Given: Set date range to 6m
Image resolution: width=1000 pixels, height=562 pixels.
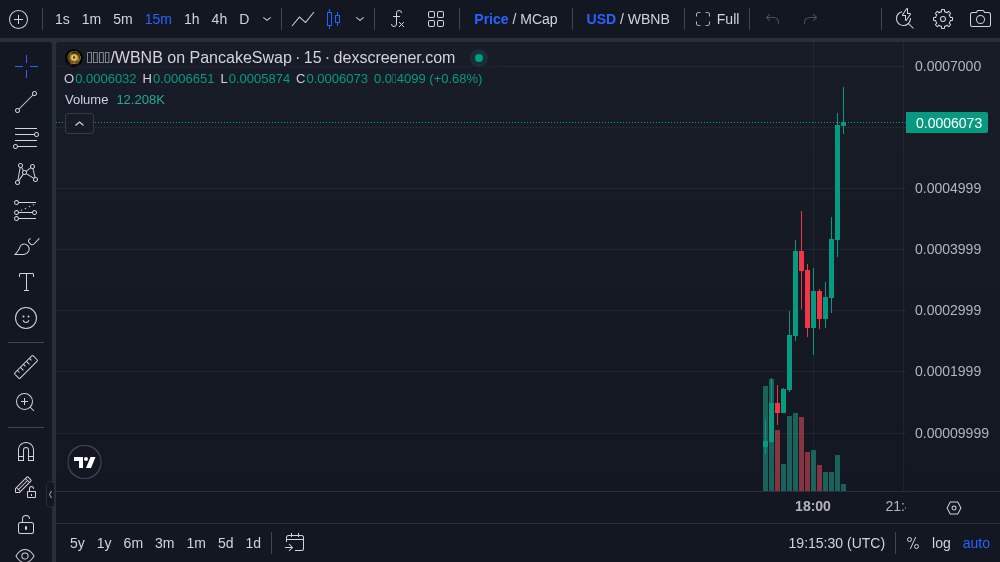Looking at the screenshot, I should pyautogui.click(x=133, y=543).
